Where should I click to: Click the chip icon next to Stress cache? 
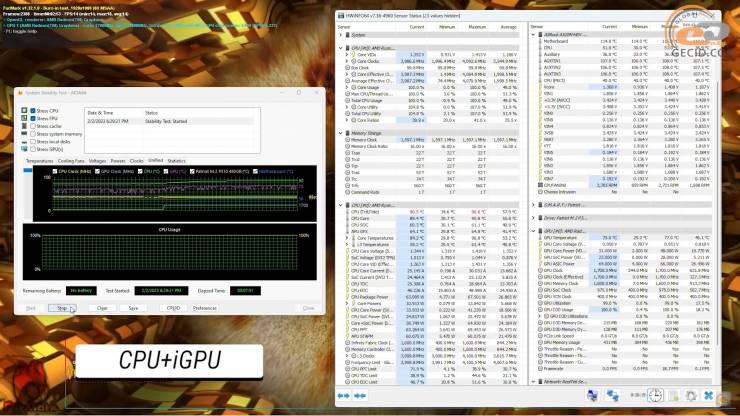tap(24, 126)
